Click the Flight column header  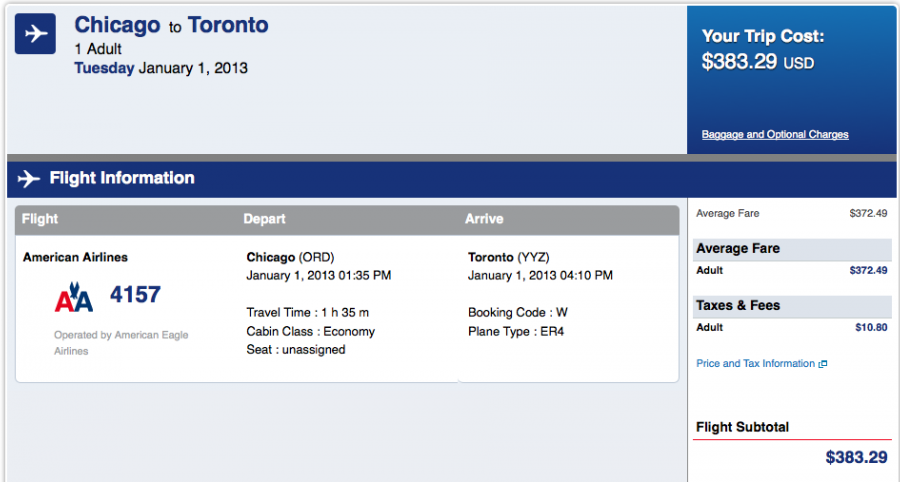point(40,219)
